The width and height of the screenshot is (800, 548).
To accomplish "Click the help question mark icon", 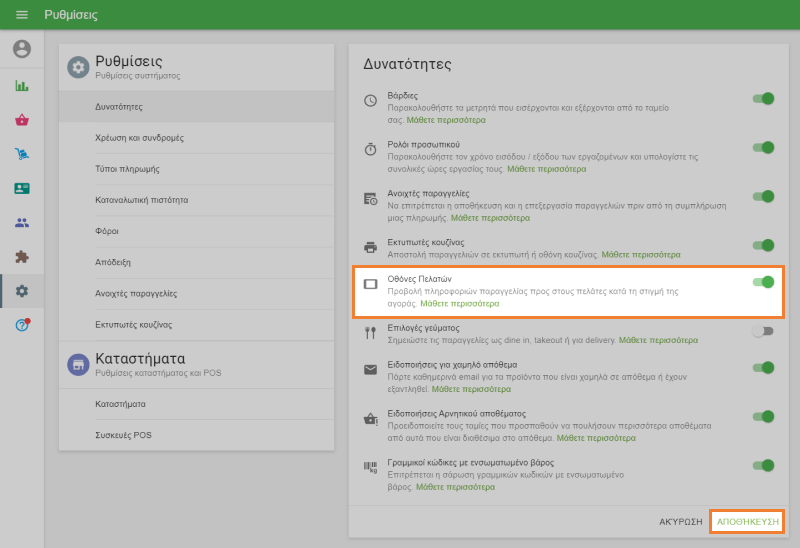I will point(22,325).
